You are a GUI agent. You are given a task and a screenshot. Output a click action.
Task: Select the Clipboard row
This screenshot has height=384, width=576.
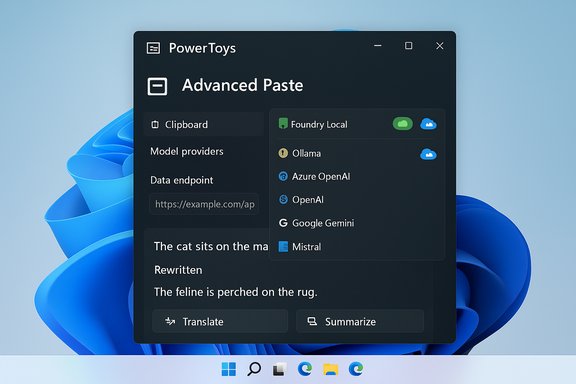(x=204, y=125)
